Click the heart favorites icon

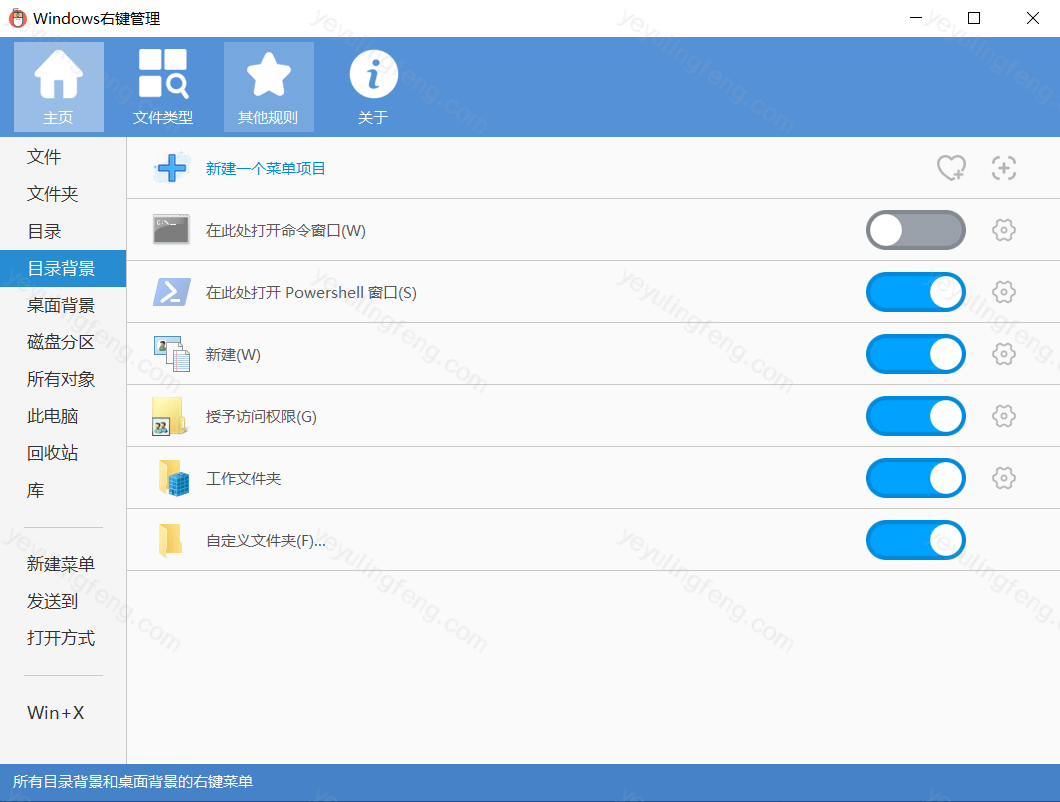951,168
